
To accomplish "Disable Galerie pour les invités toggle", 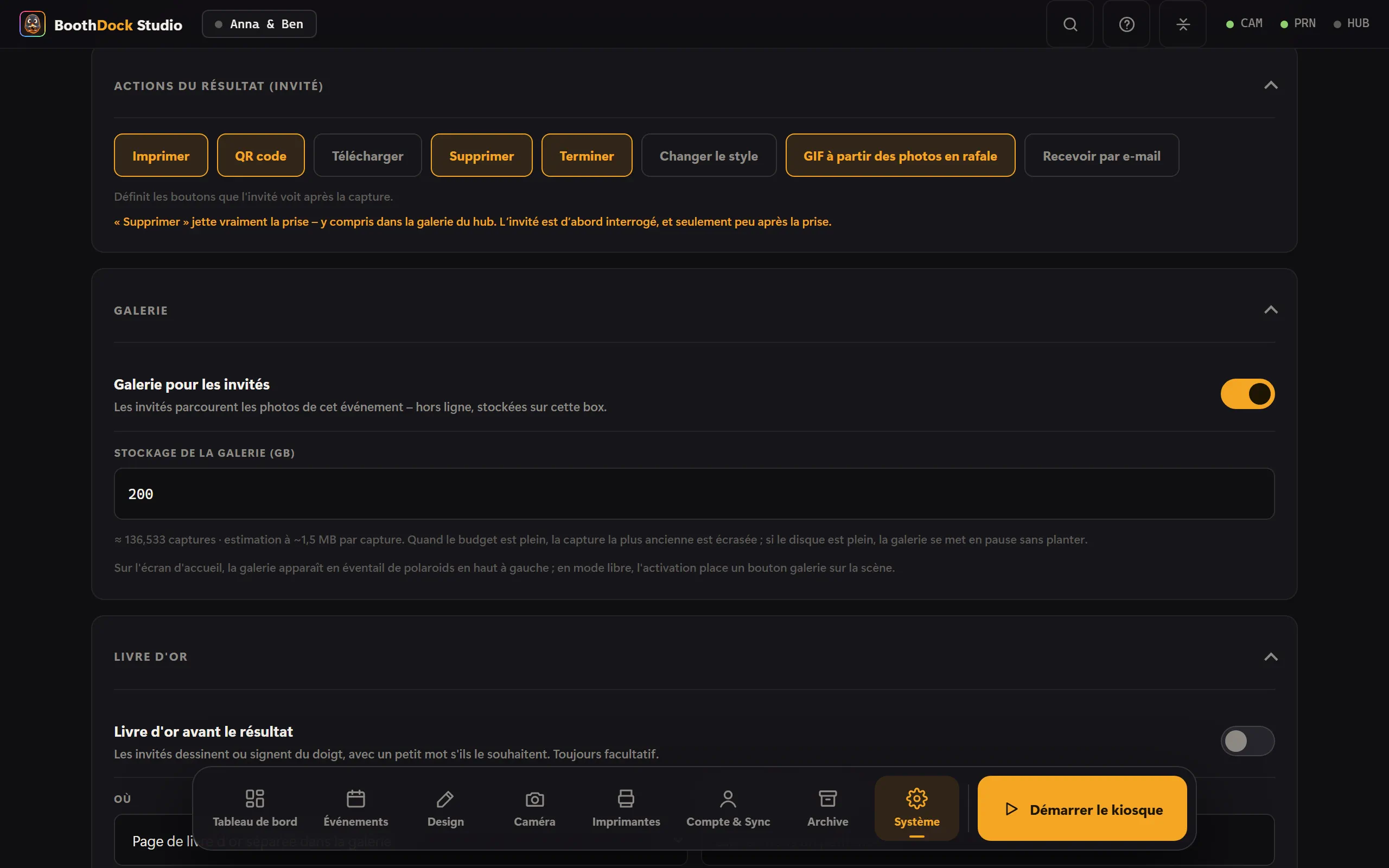I will point(1247,394).
